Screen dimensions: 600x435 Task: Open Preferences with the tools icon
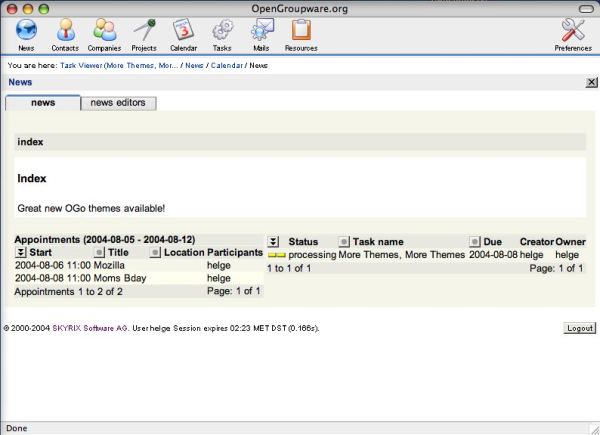[573, 31]
